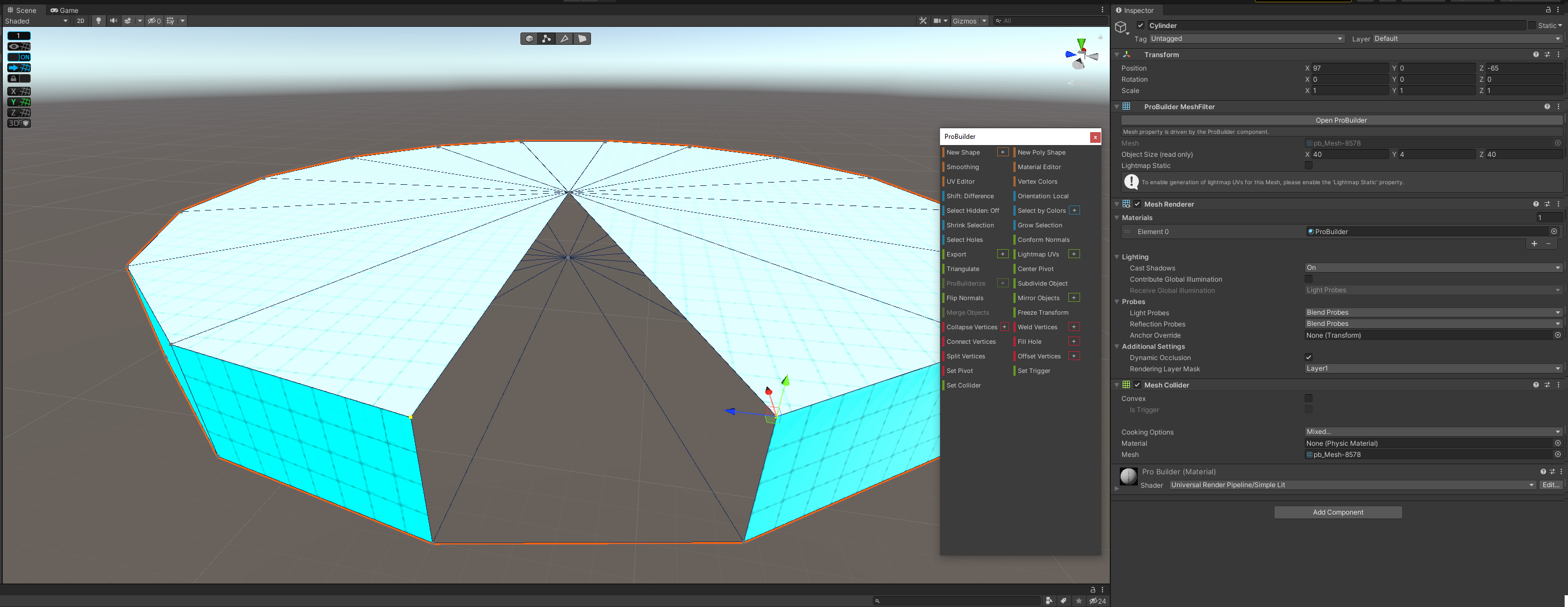The width and height of the screenshot is (1568, 607).
Task: Click the Add Component button
Action: pyautogui.click(x=1337, y=511)
